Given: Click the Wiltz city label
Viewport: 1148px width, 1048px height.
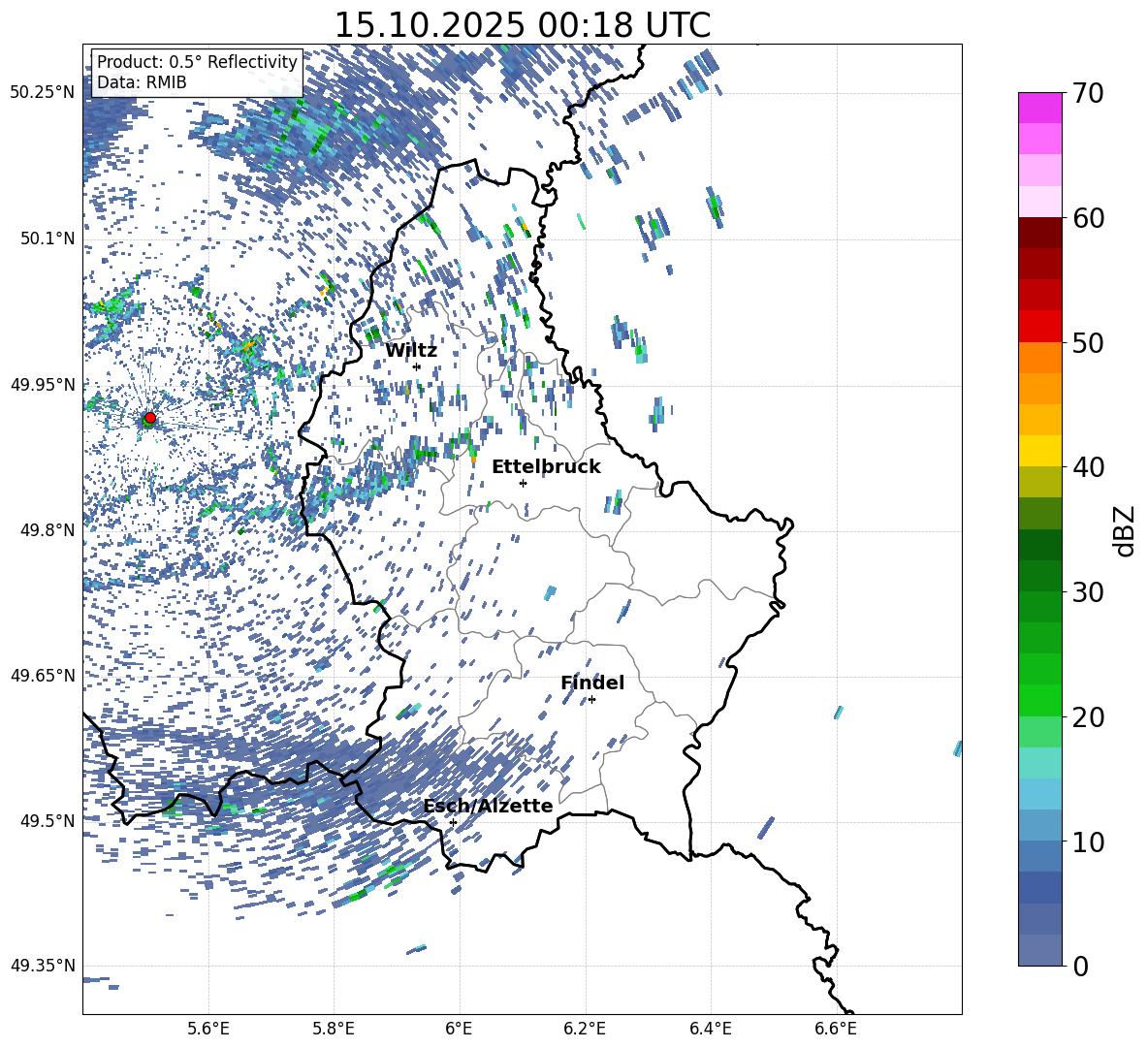Looking at the screenshot, I should point(411,351).
